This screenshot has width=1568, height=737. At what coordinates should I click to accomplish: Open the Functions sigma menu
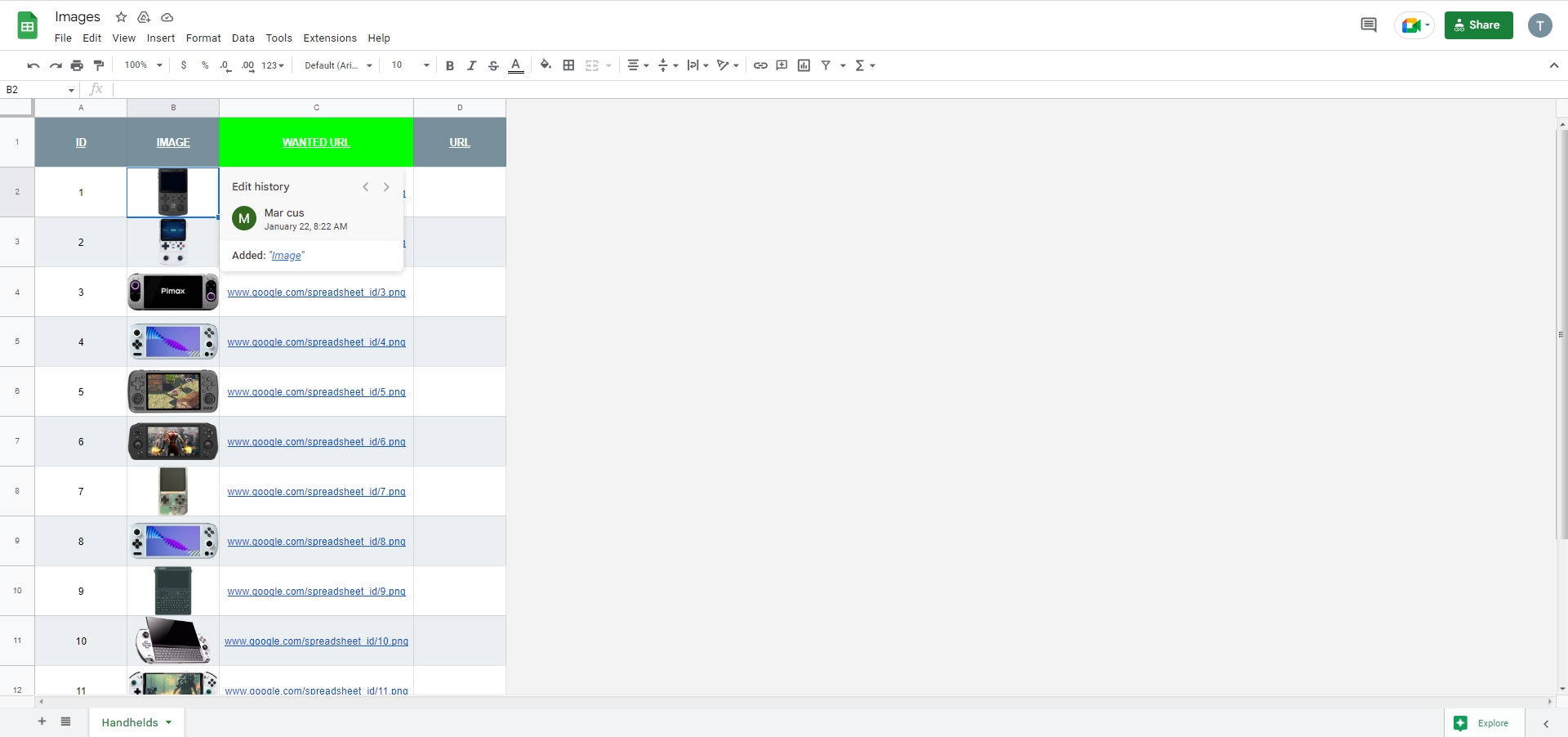(x=865, y=65)
